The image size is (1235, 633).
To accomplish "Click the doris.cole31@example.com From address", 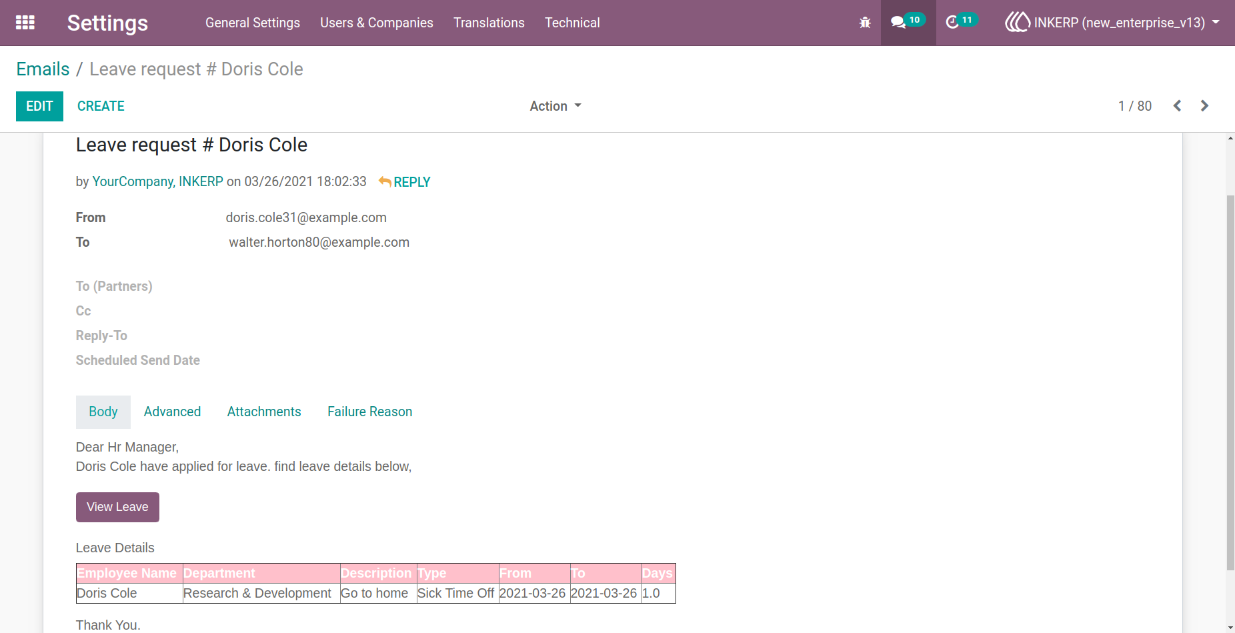I will click(x=306, y=217).
